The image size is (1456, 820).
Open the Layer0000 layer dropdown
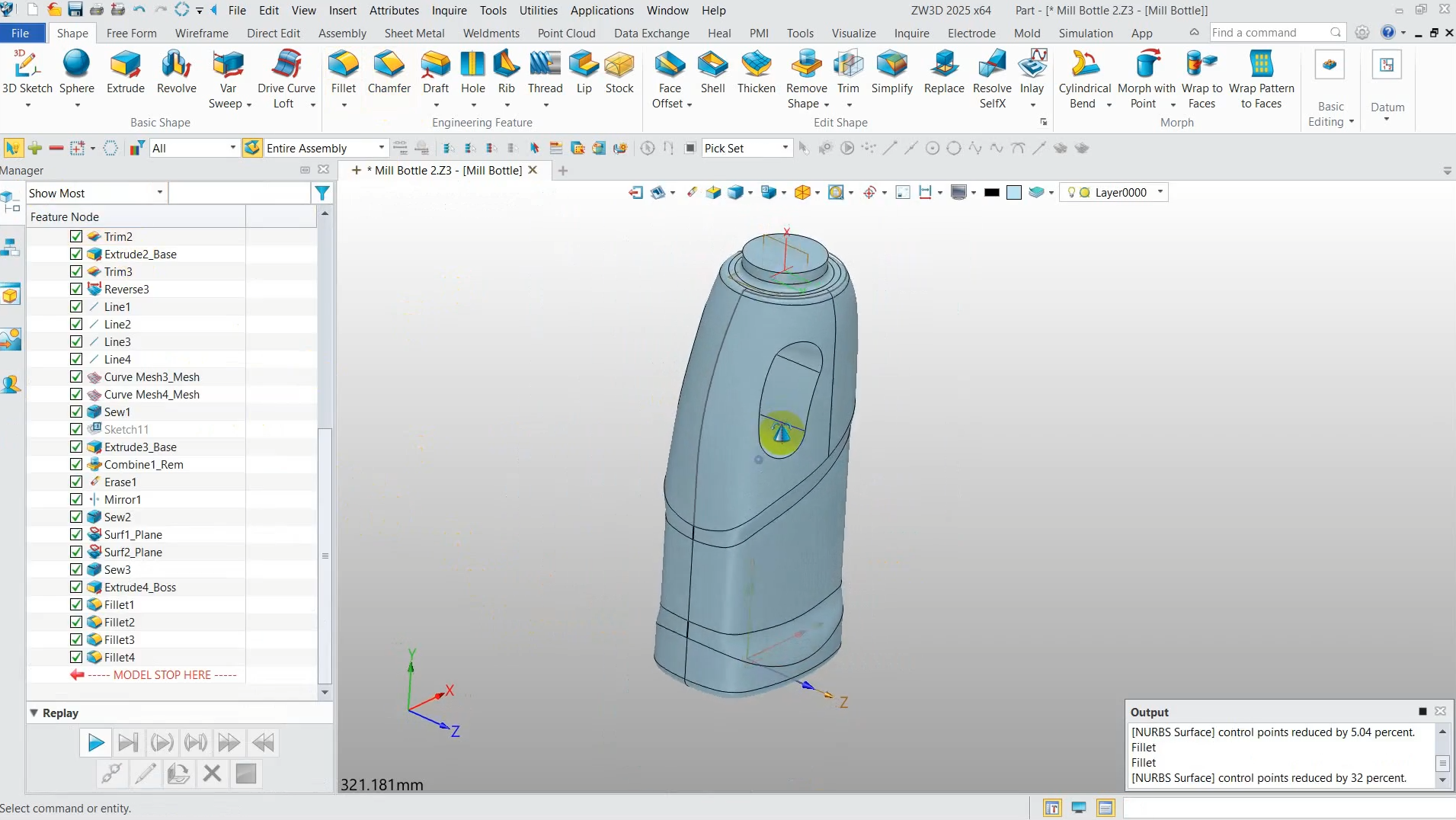[x=1160, y=192]
